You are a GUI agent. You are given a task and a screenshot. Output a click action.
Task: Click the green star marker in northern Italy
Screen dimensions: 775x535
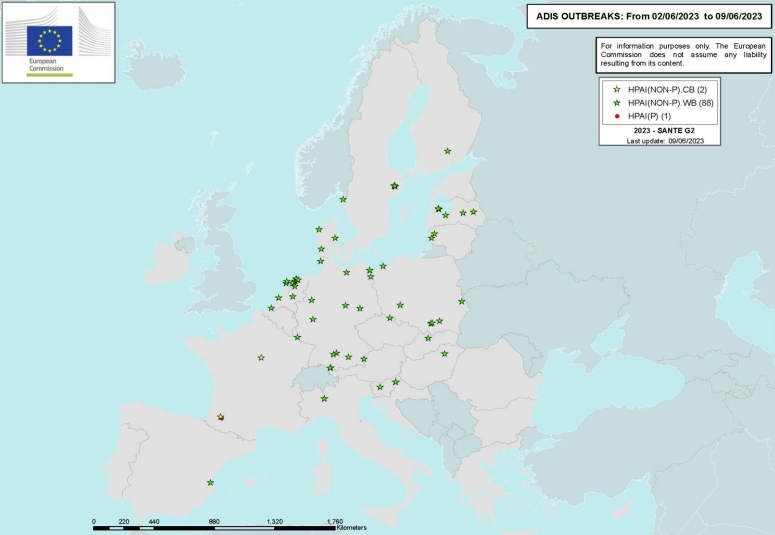324,398
